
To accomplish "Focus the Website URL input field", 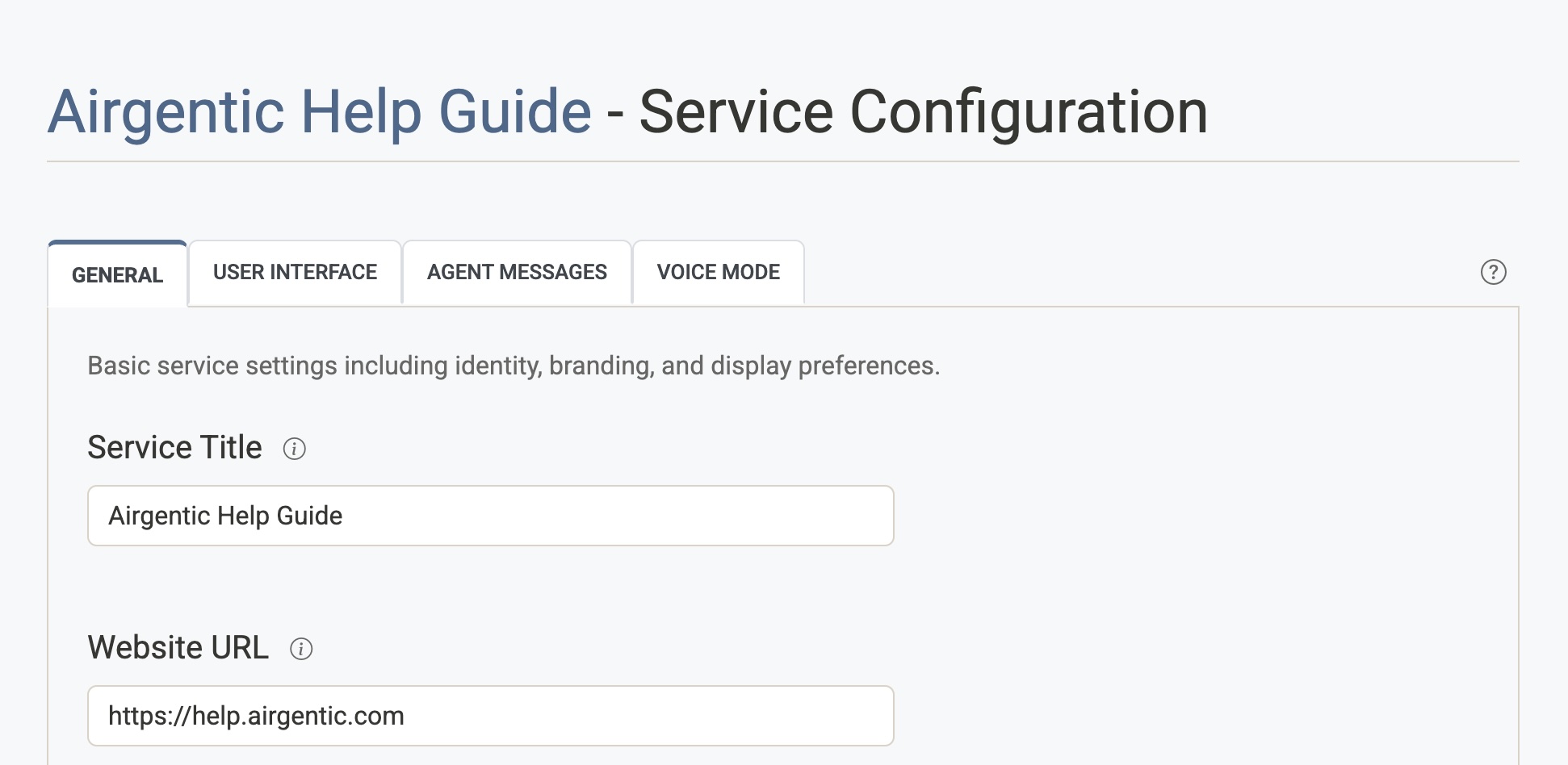I will 490,716.
